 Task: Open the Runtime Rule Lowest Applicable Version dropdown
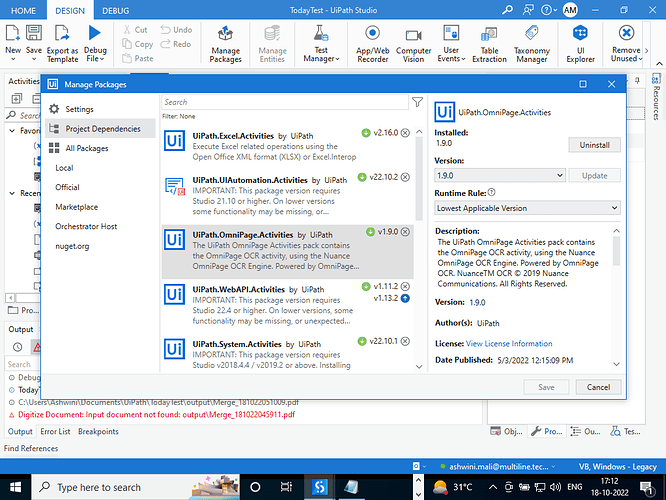click(x=527, y=208)
